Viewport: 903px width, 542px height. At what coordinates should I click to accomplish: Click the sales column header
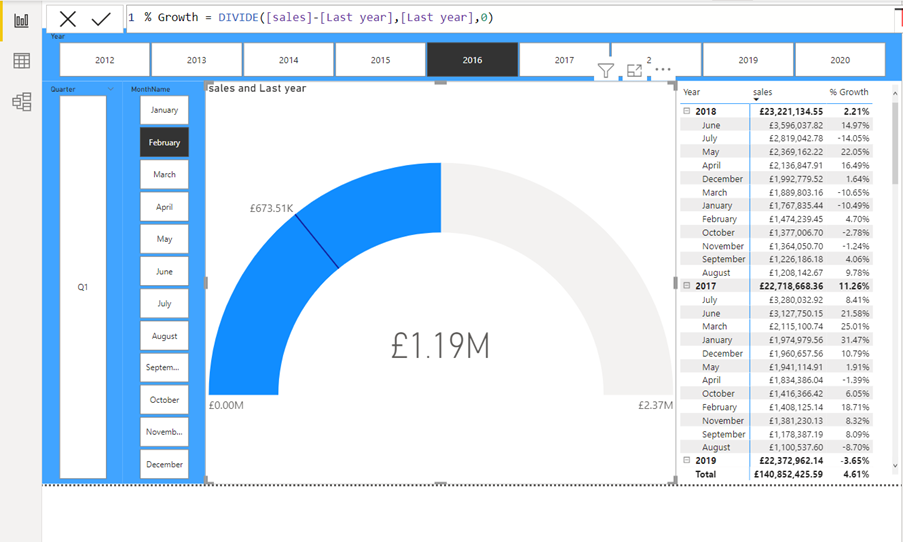(762, 92)
